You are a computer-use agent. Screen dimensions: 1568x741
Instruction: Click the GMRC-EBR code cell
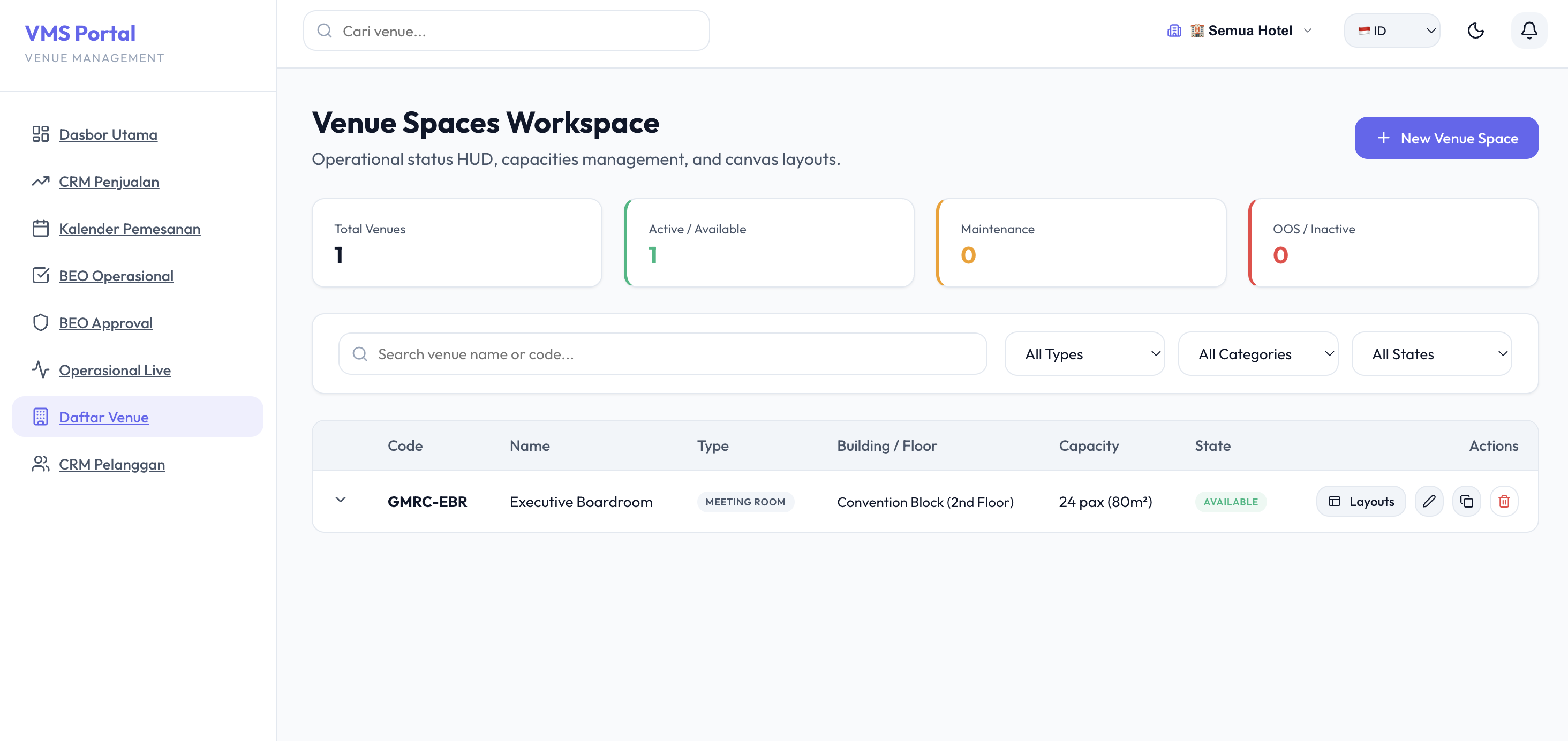pyautogui.click(x=427, y=502)
